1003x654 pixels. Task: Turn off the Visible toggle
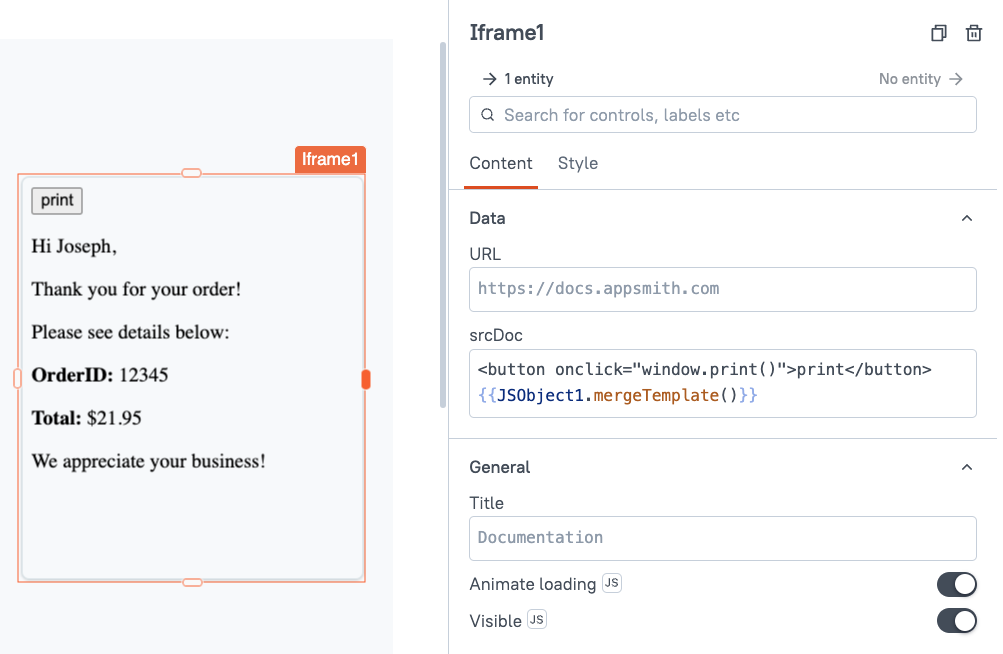point(956,620)
